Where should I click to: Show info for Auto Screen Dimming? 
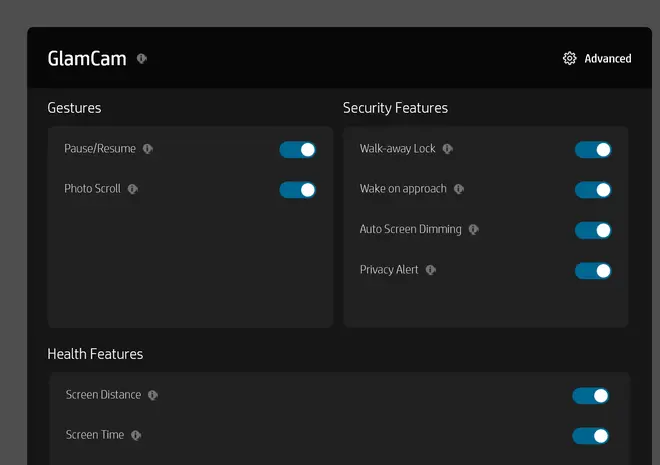pos(474,229)
